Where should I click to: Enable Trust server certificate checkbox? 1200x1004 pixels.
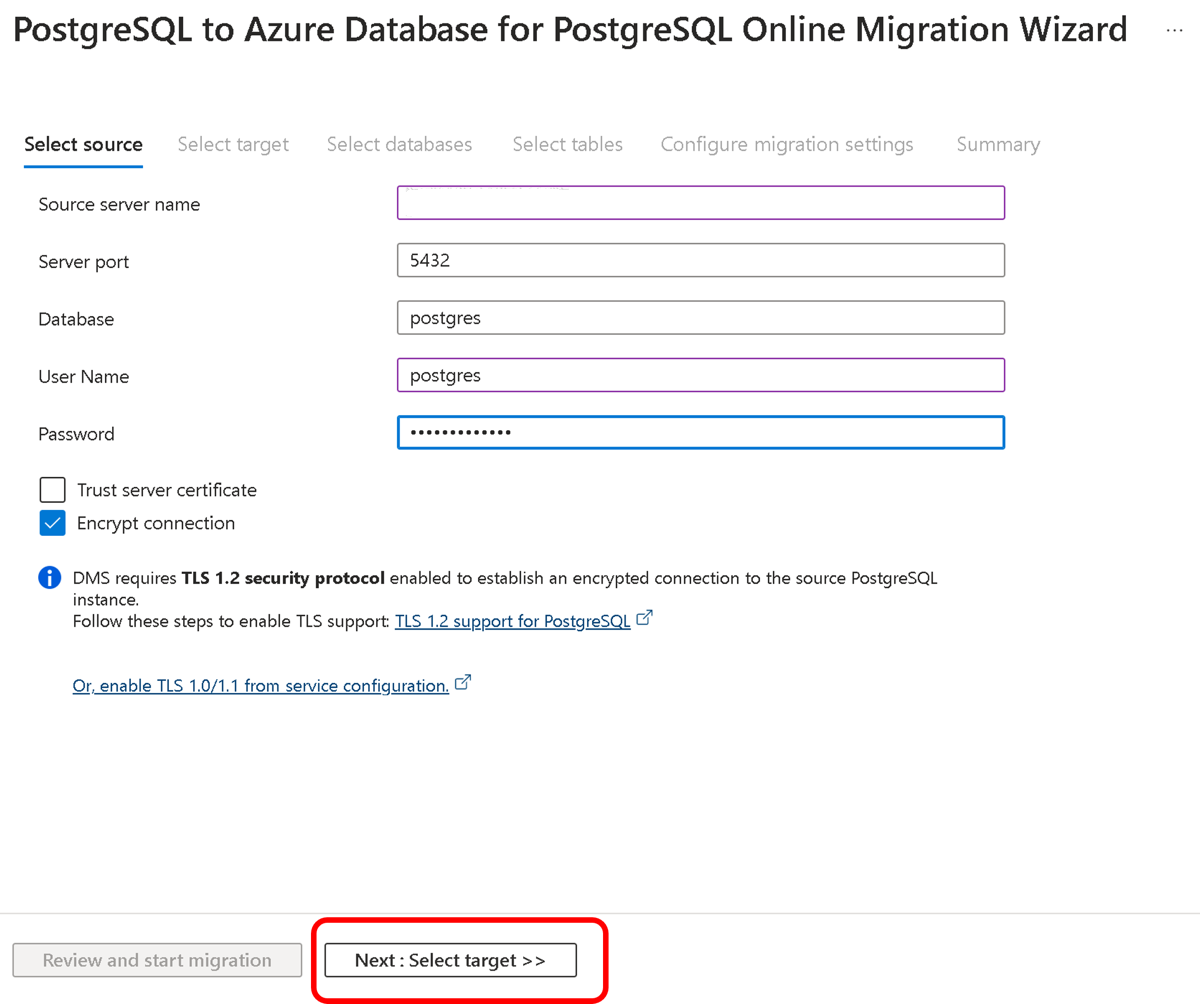[x=53, y=490]
